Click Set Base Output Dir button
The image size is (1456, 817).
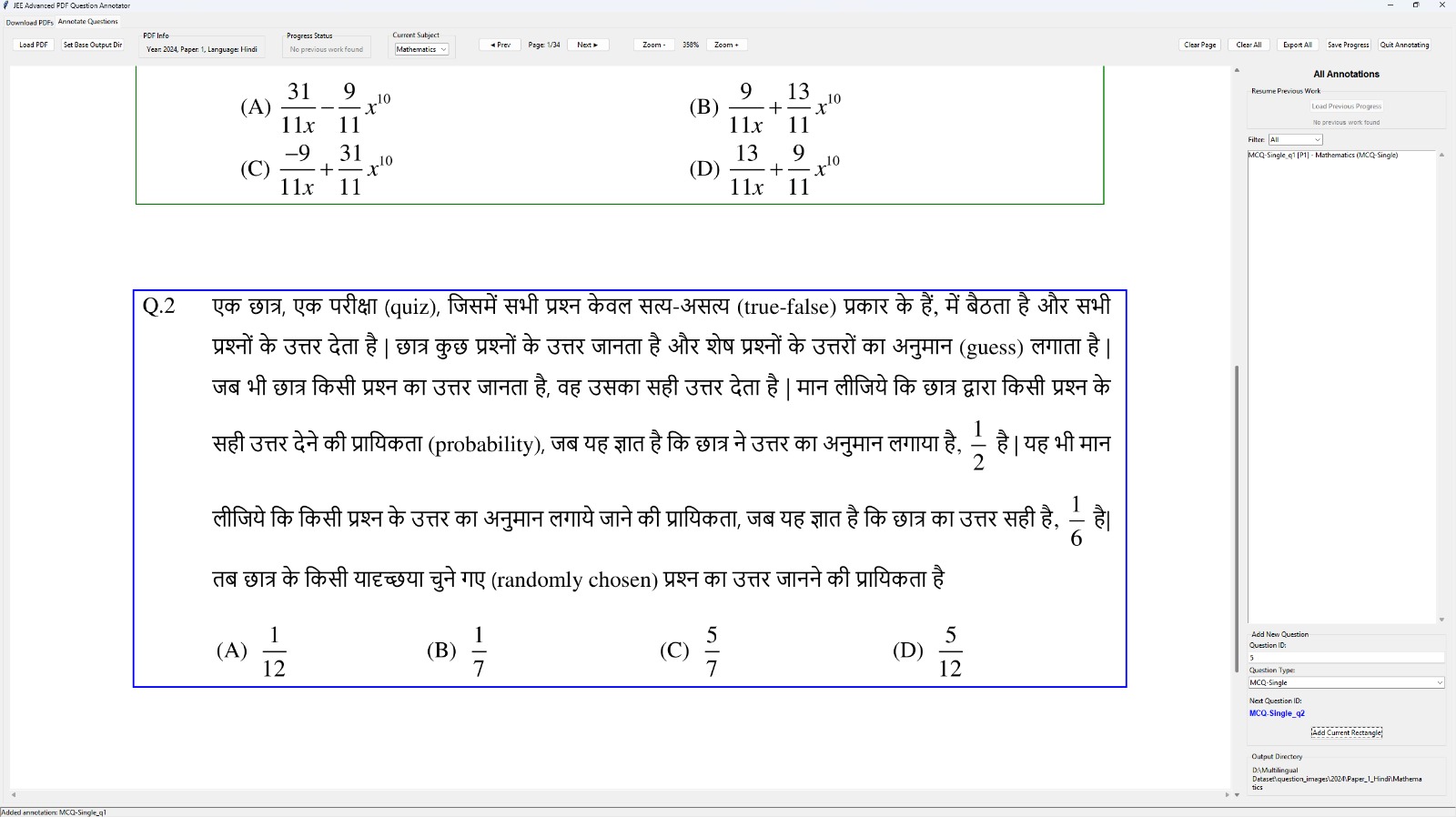[x=93, y=45]
